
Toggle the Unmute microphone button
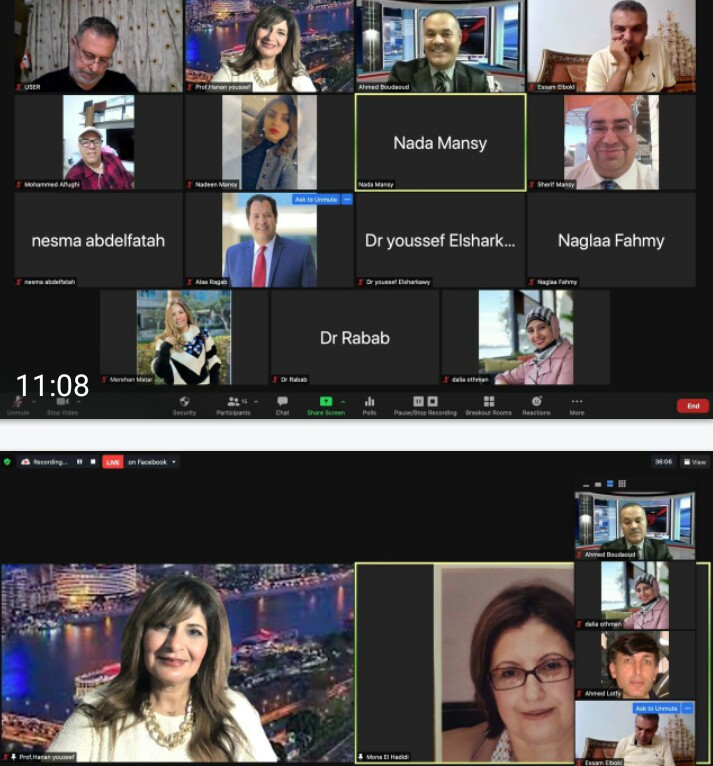tap(18, 403)
